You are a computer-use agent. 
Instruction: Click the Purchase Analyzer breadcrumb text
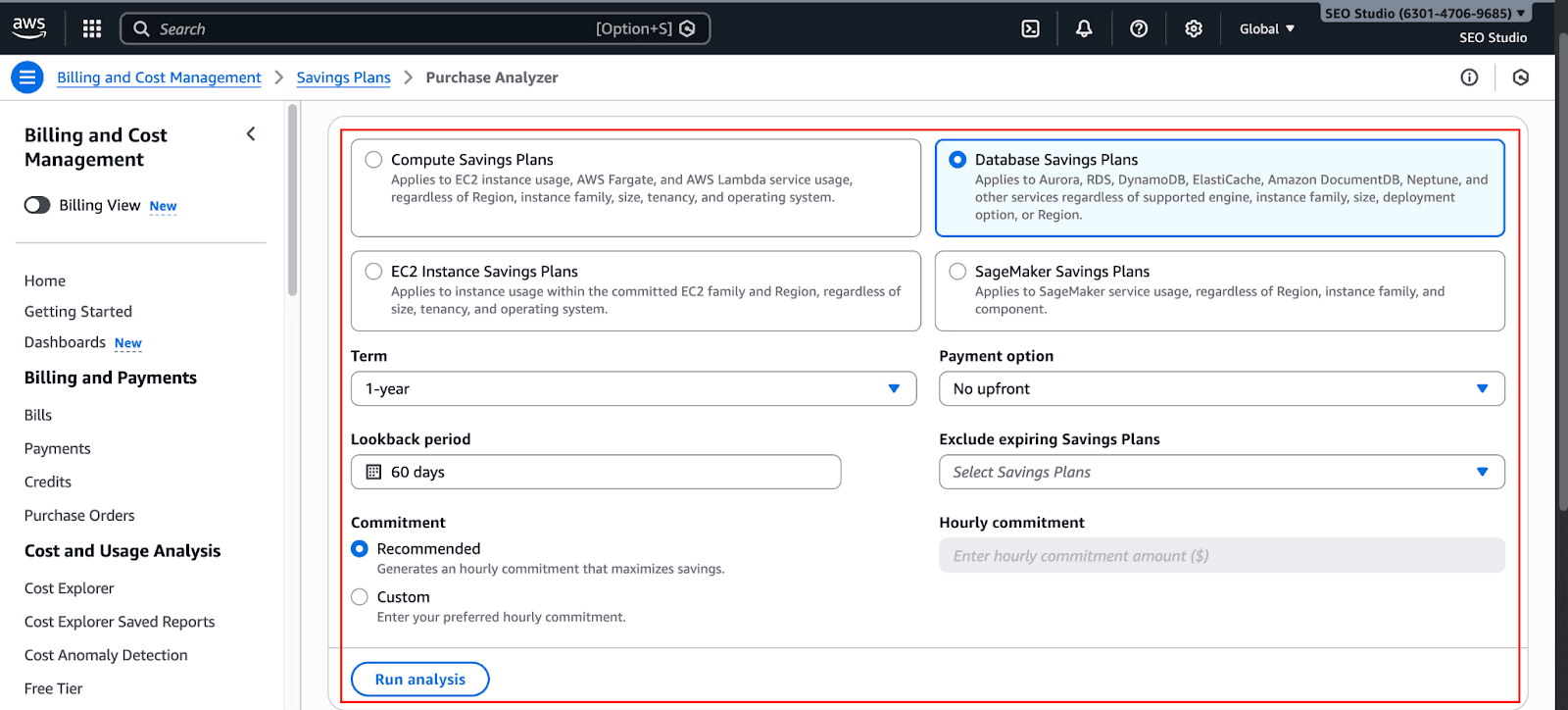click(x=492, y=77)
